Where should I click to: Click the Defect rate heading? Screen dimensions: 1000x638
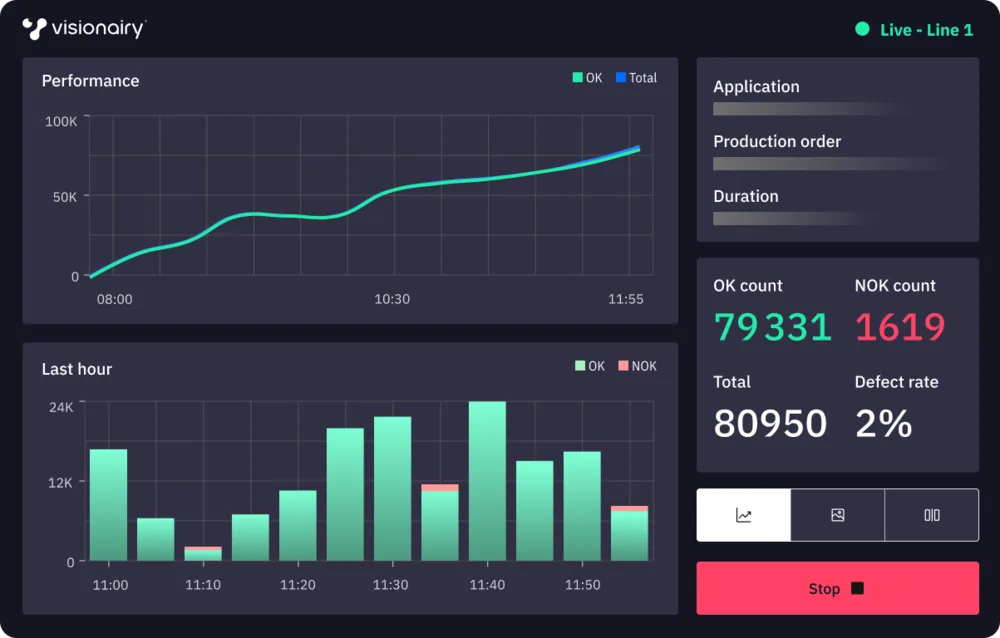897,382
